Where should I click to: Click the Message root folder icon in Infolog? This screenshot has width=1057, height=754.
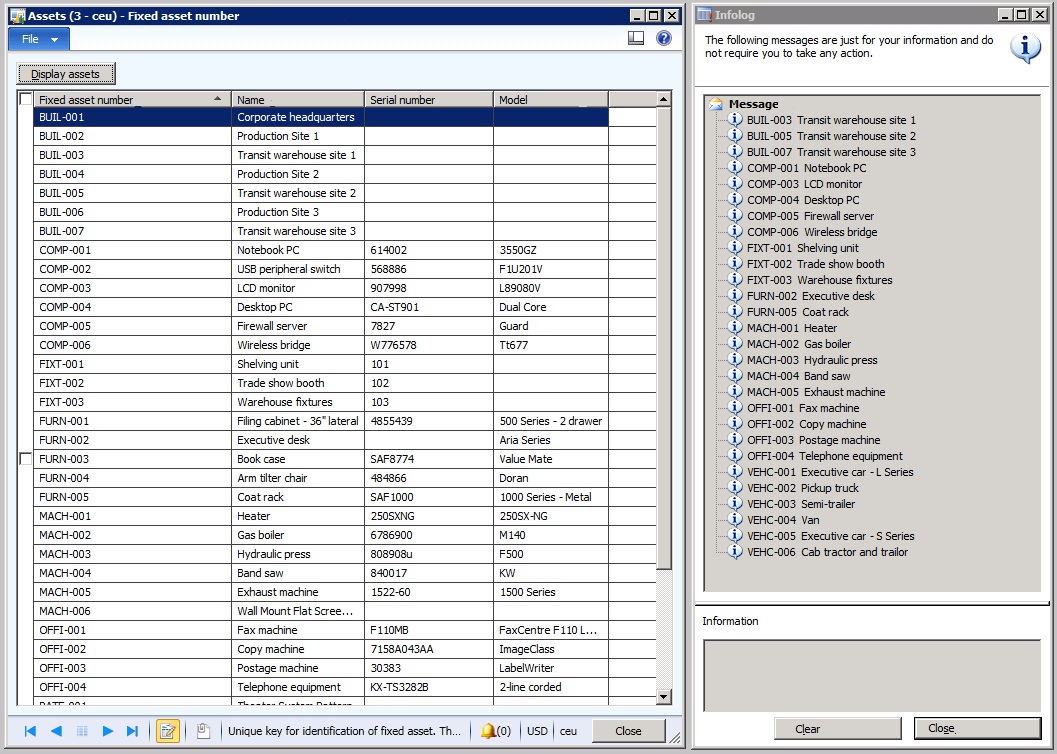pyautogui.click(x=716, y=104)
